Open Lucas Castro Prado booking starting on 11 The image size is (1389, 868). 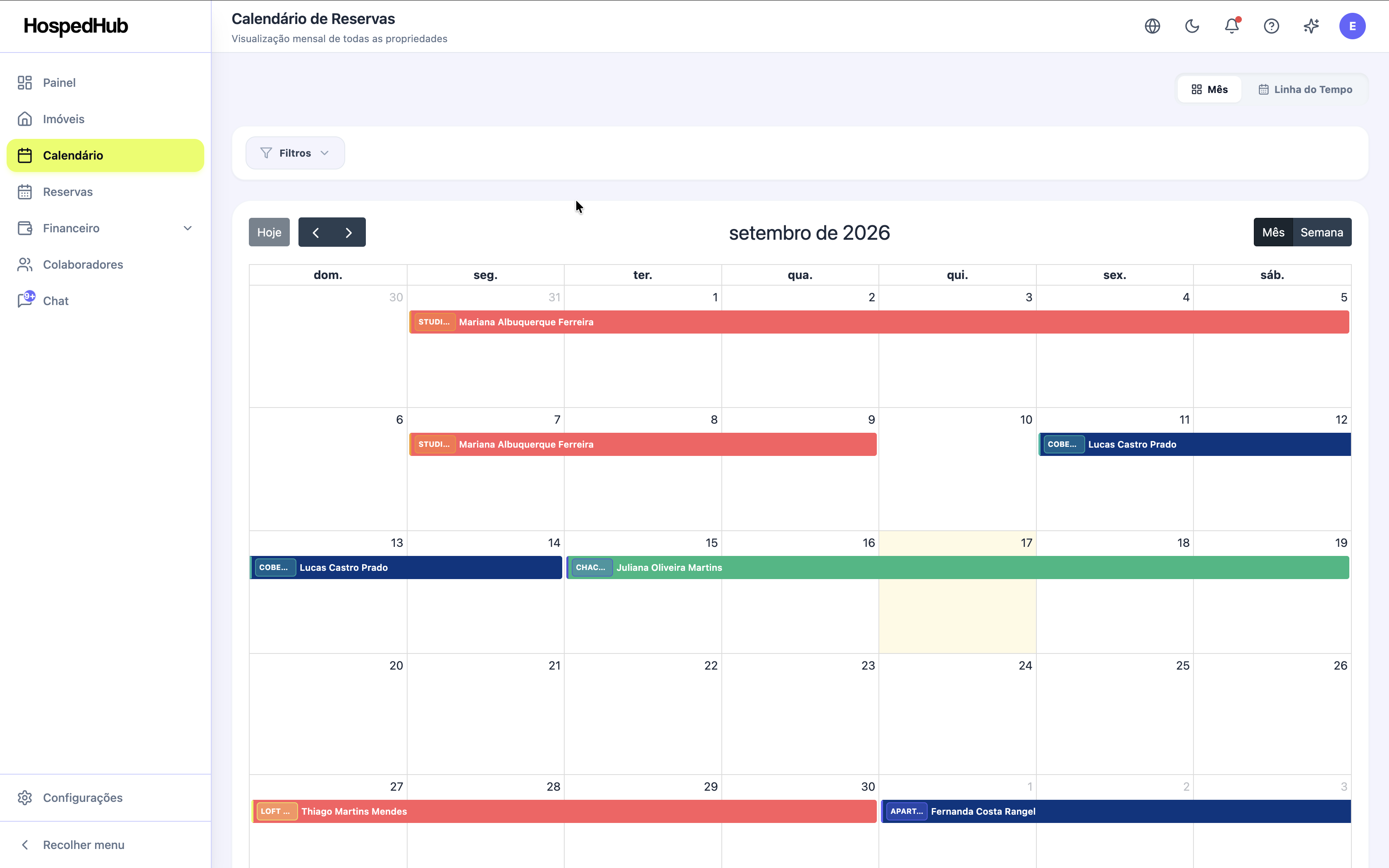(1194, 444)
